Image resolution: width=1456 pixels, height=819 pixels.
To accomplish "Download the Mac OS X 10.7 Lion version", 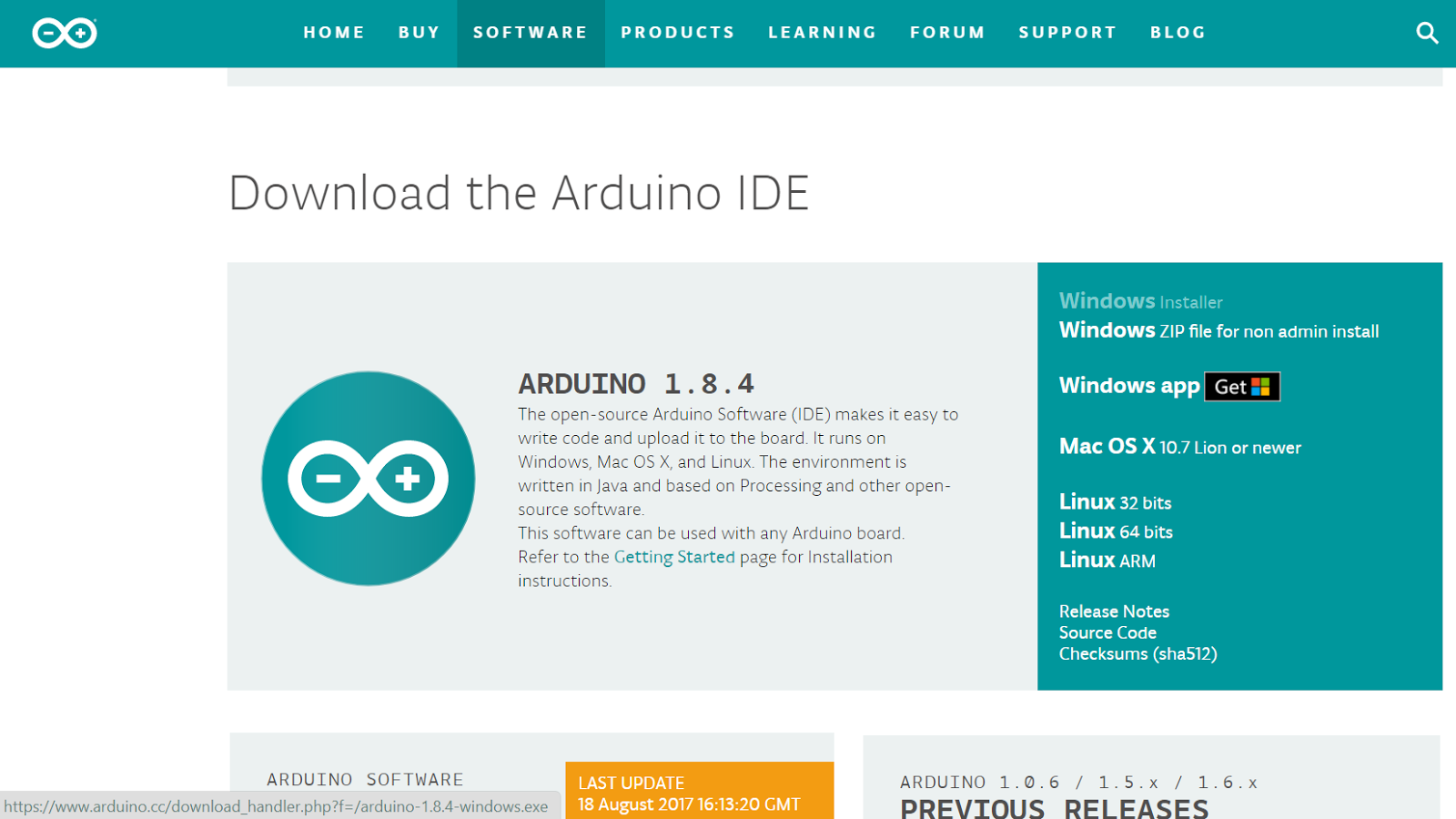I will [x=1179, y=447].
